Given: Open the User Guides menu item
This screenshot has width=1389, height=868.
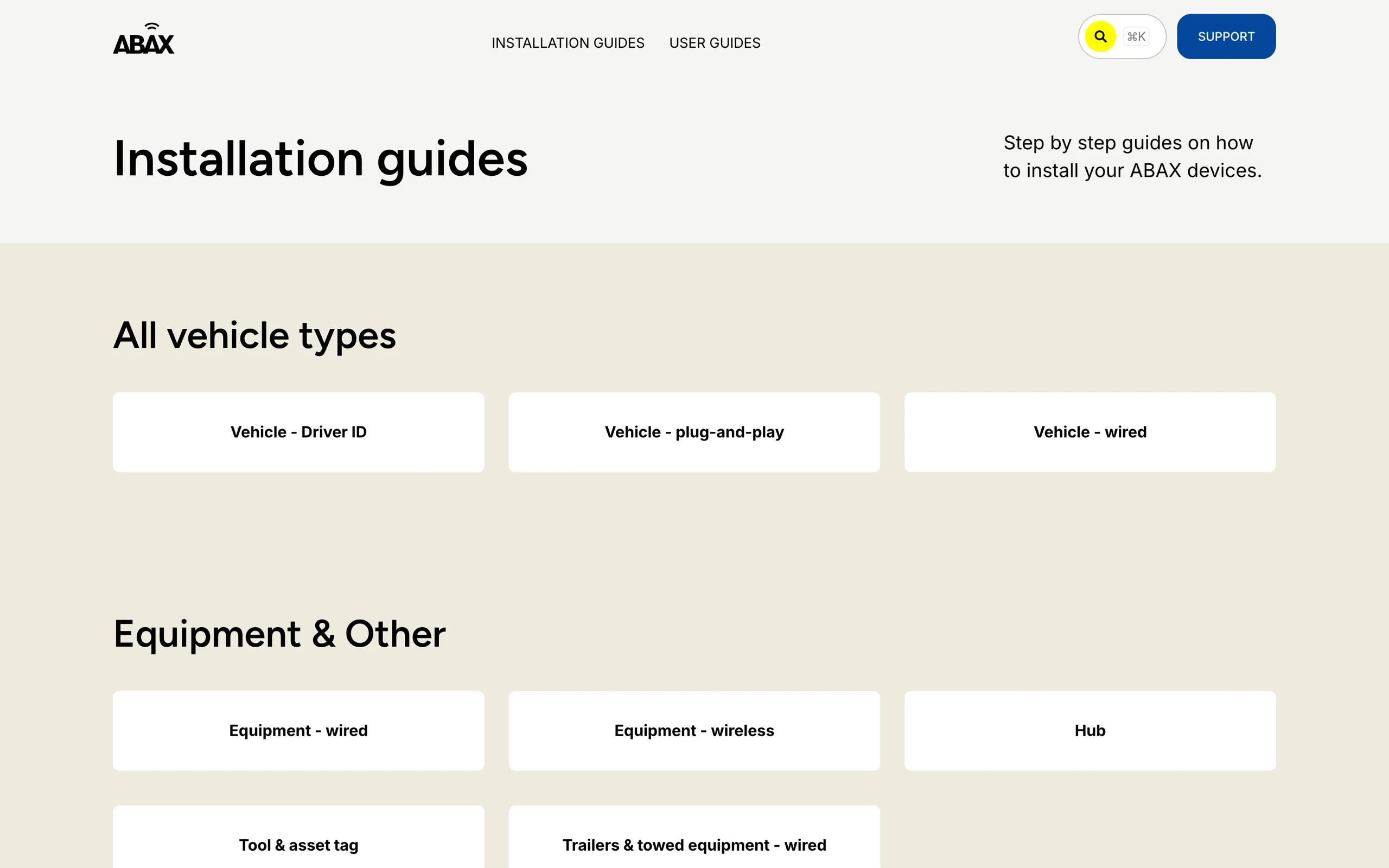Looking at the screenshot, I should [x=715, y=43].
